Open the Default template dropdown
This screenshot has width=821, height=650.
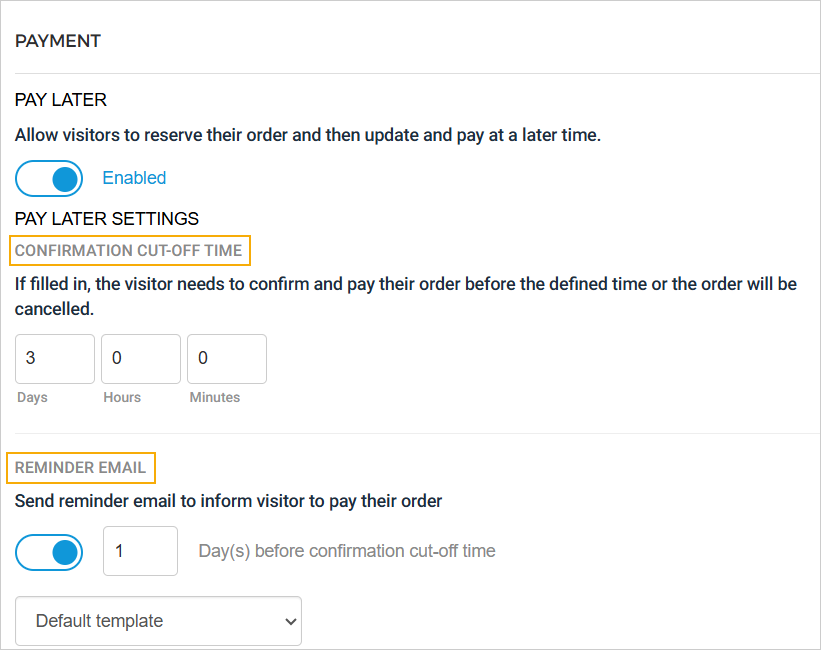pos(158,621)
